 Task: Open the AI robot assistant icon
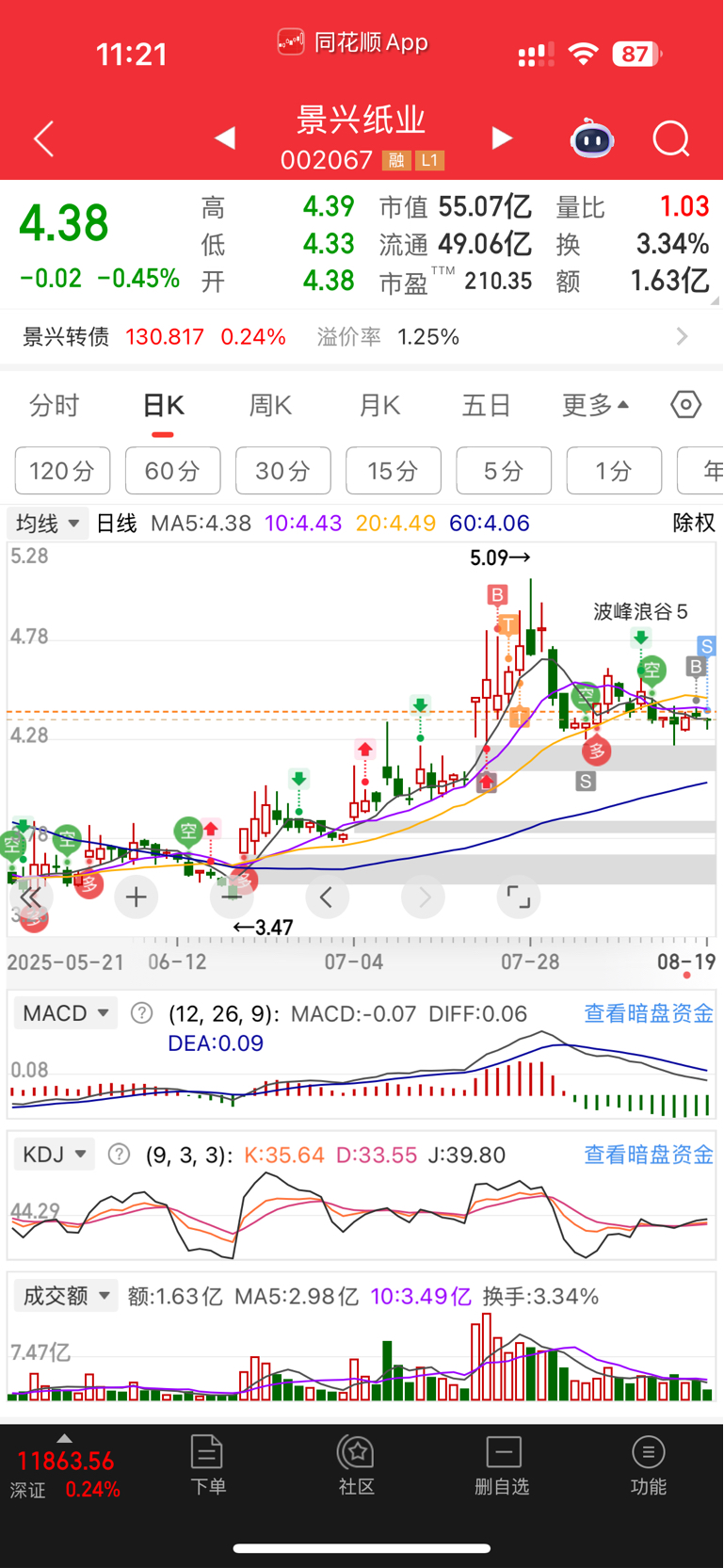pyautogui.click(x=592, y=138)
